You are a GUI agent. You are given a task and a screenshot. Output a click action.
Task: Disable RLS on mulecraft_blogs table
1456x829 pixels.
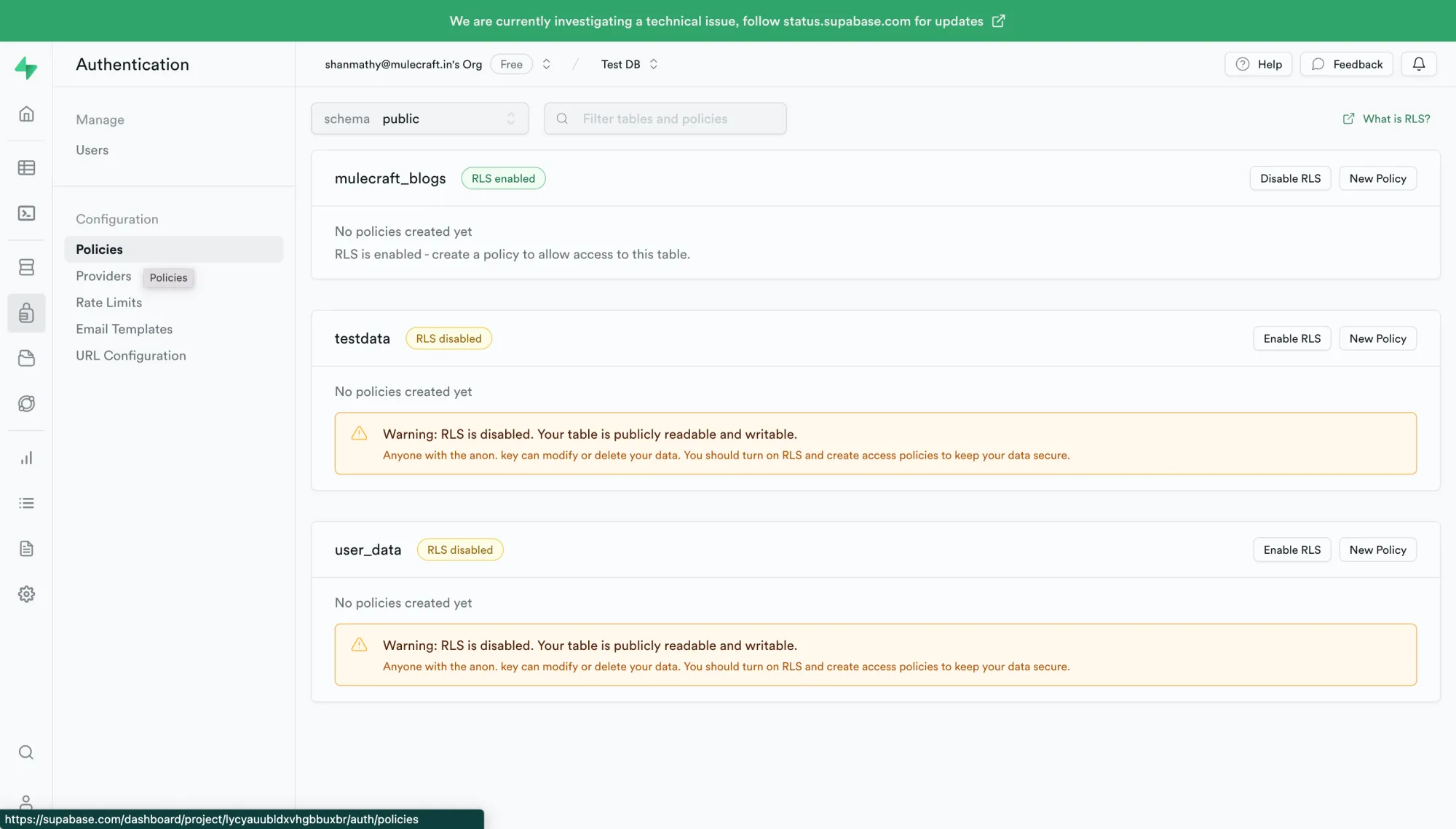tap(1290, 178)
